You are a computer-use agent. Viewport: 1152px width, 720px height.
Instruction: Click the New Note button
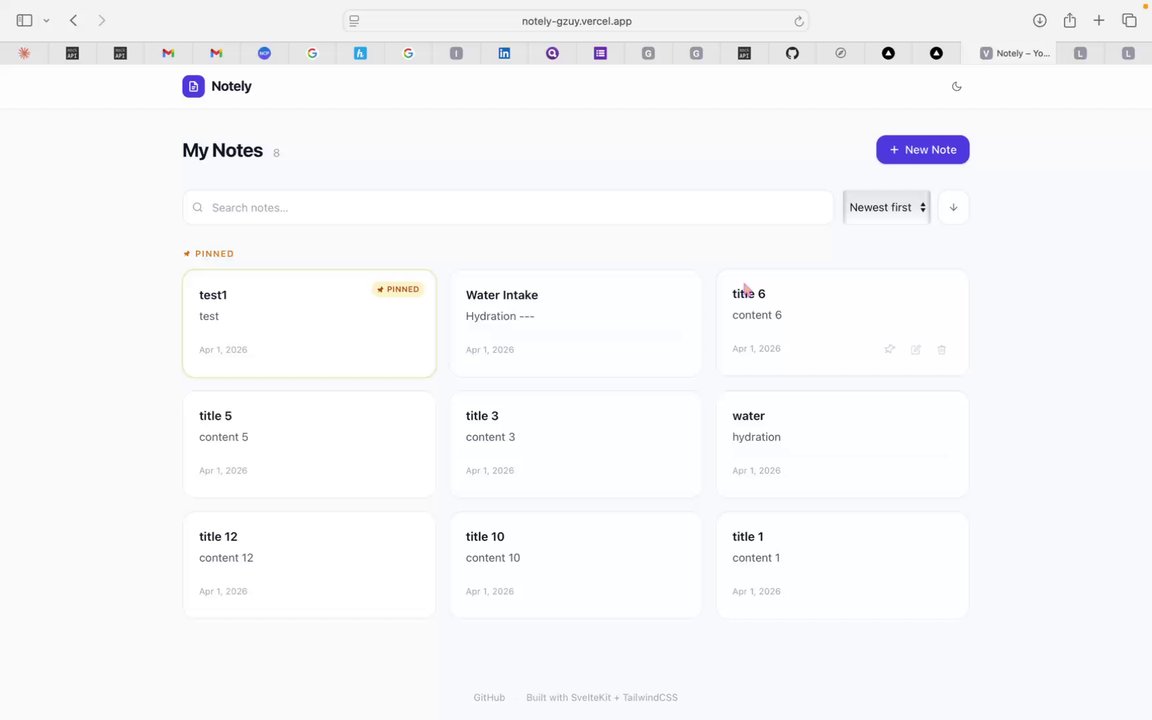[x=922, y=150]
